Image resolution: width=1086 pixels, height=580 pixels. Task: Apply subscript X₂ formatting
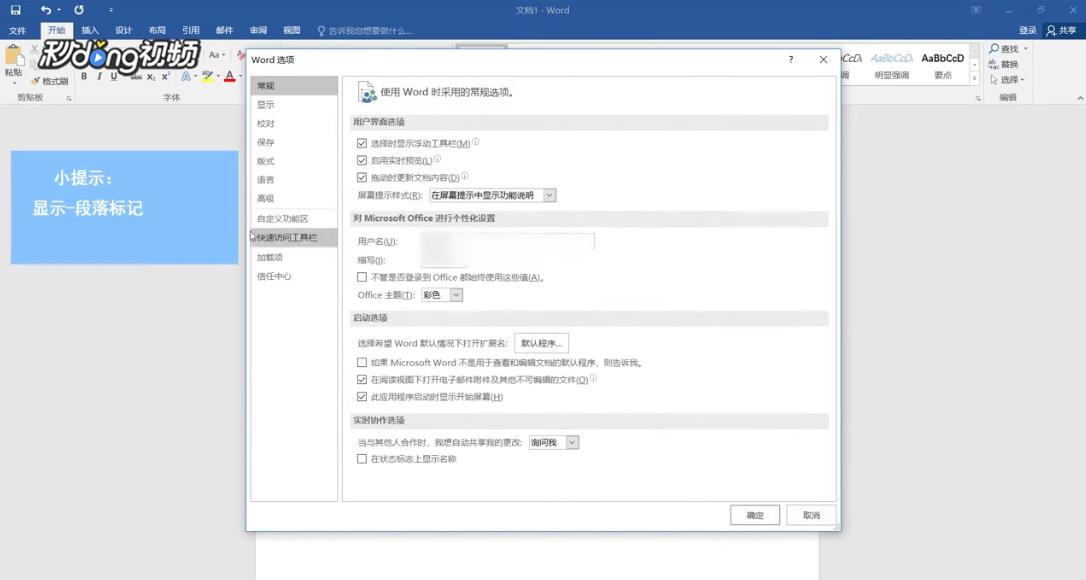(x=151, y=76)
